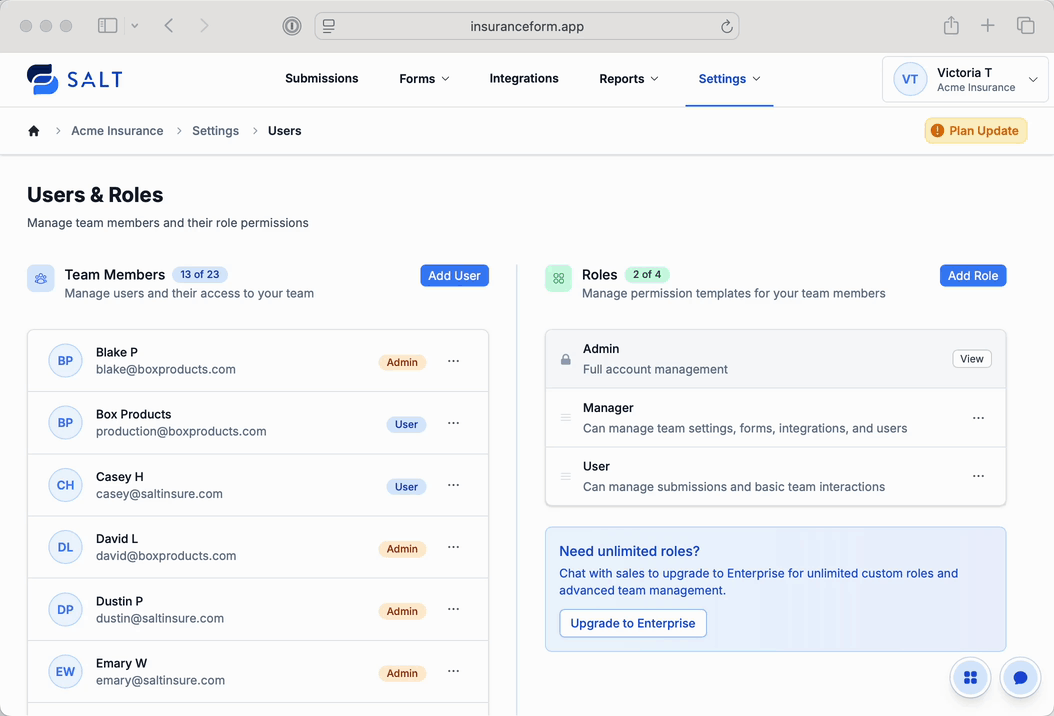The height and width of the screenshot is (716, 1054).
Task: Click the Add User button
Action: (454, 276)
